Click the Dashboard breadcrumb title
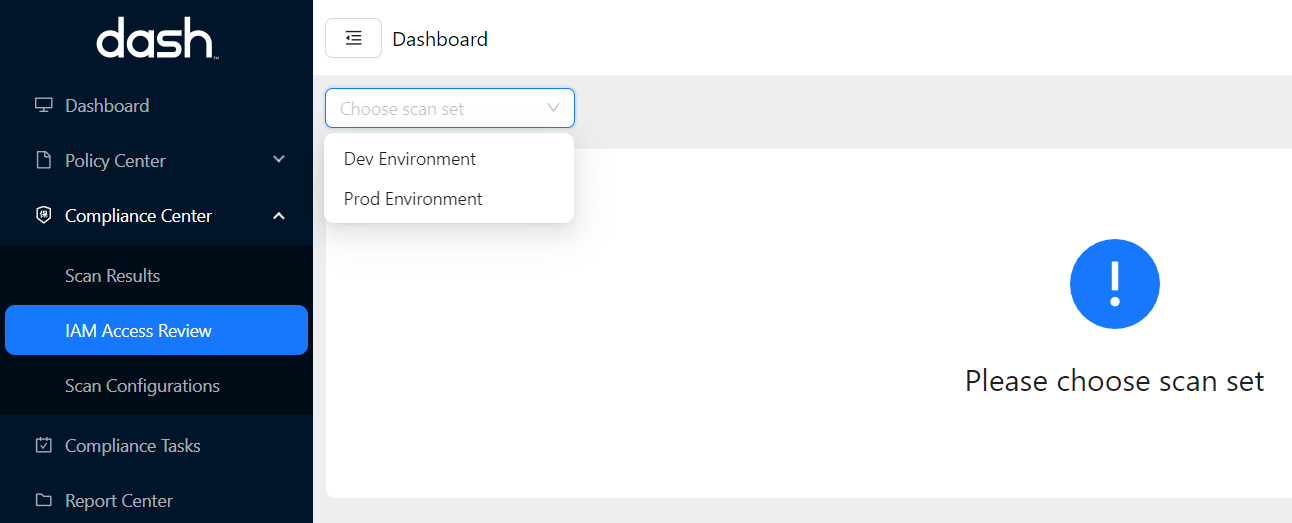 pyautogui.click(x=440, y=39)
